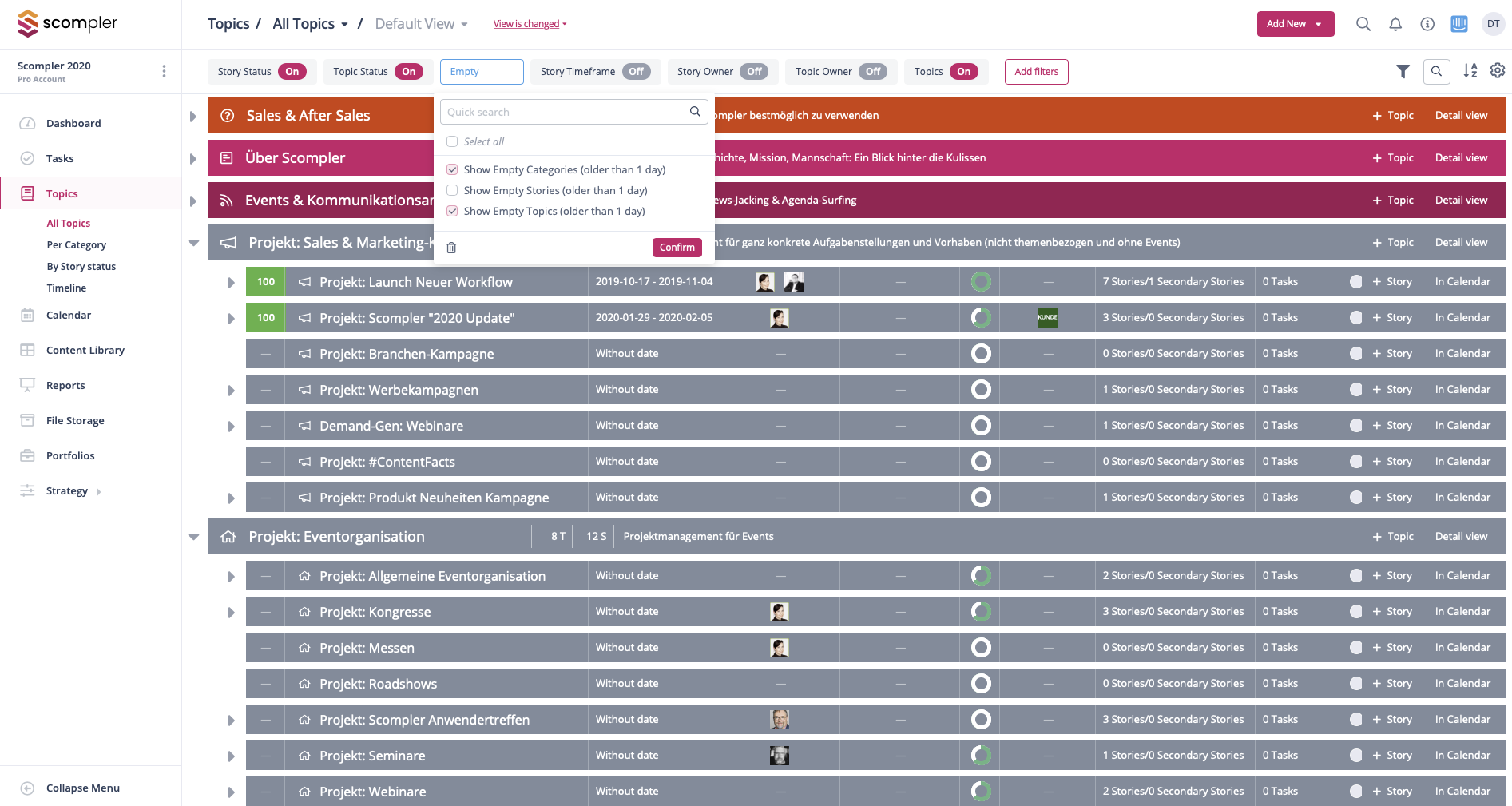Image resolution: width=1512 pixels, height=806 pixels.
Task: Open Calendar in the sidebar
Action: 69,315
